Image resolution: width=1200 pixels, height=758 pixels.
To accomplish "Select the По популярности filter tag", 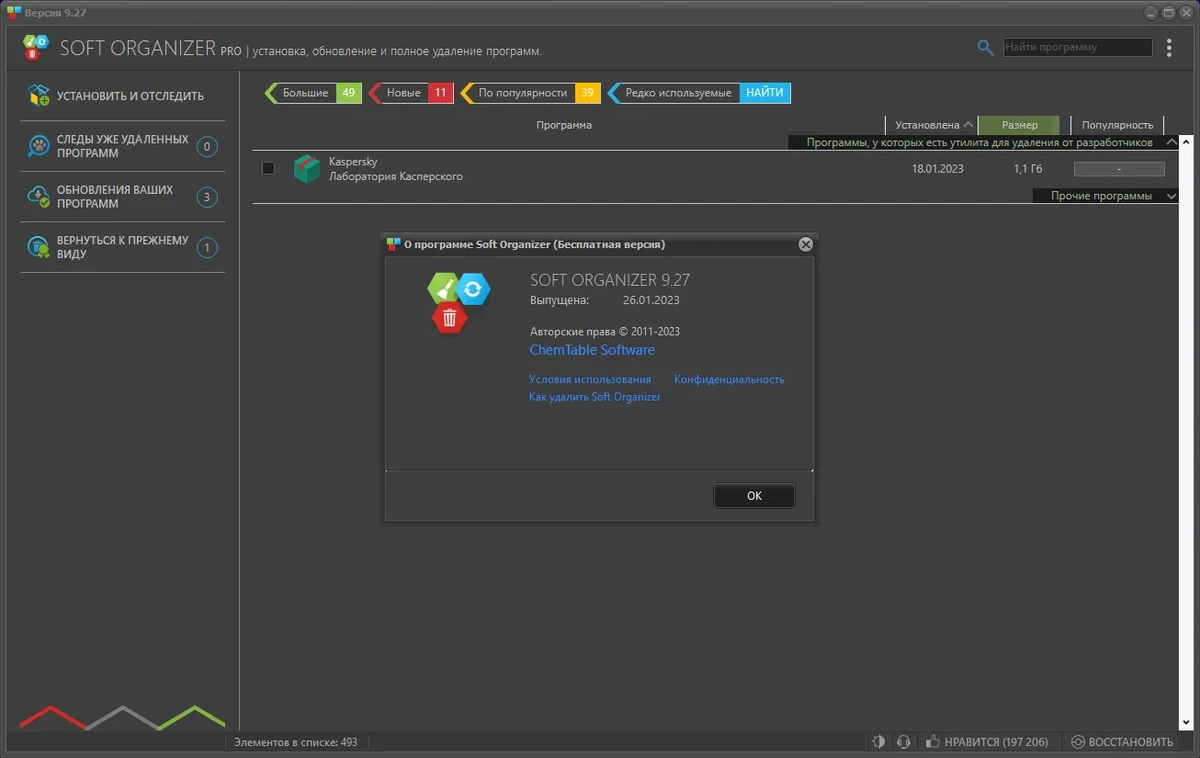I will click(531, 93).
